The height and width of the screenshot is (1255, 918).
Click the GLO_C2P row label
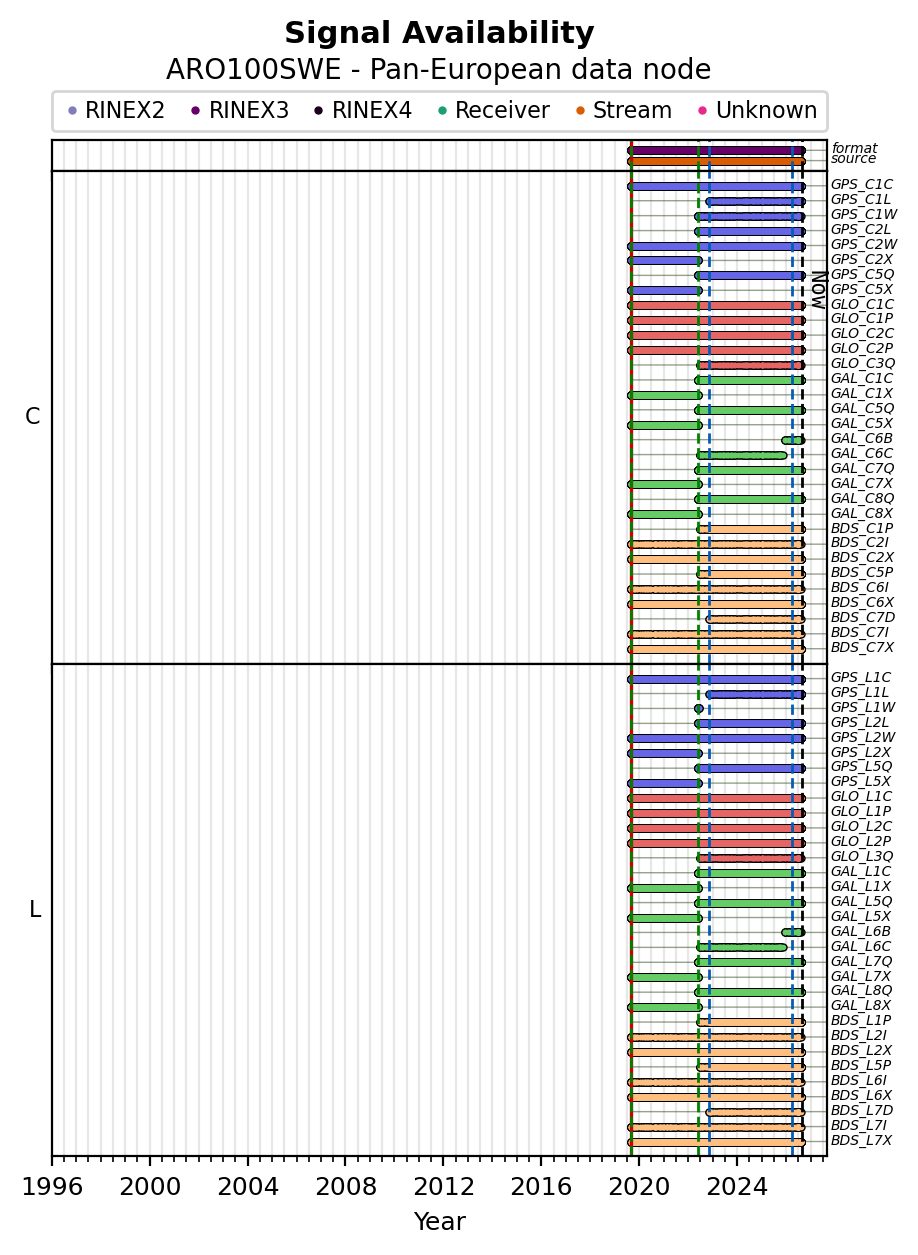tap(862, 348)
